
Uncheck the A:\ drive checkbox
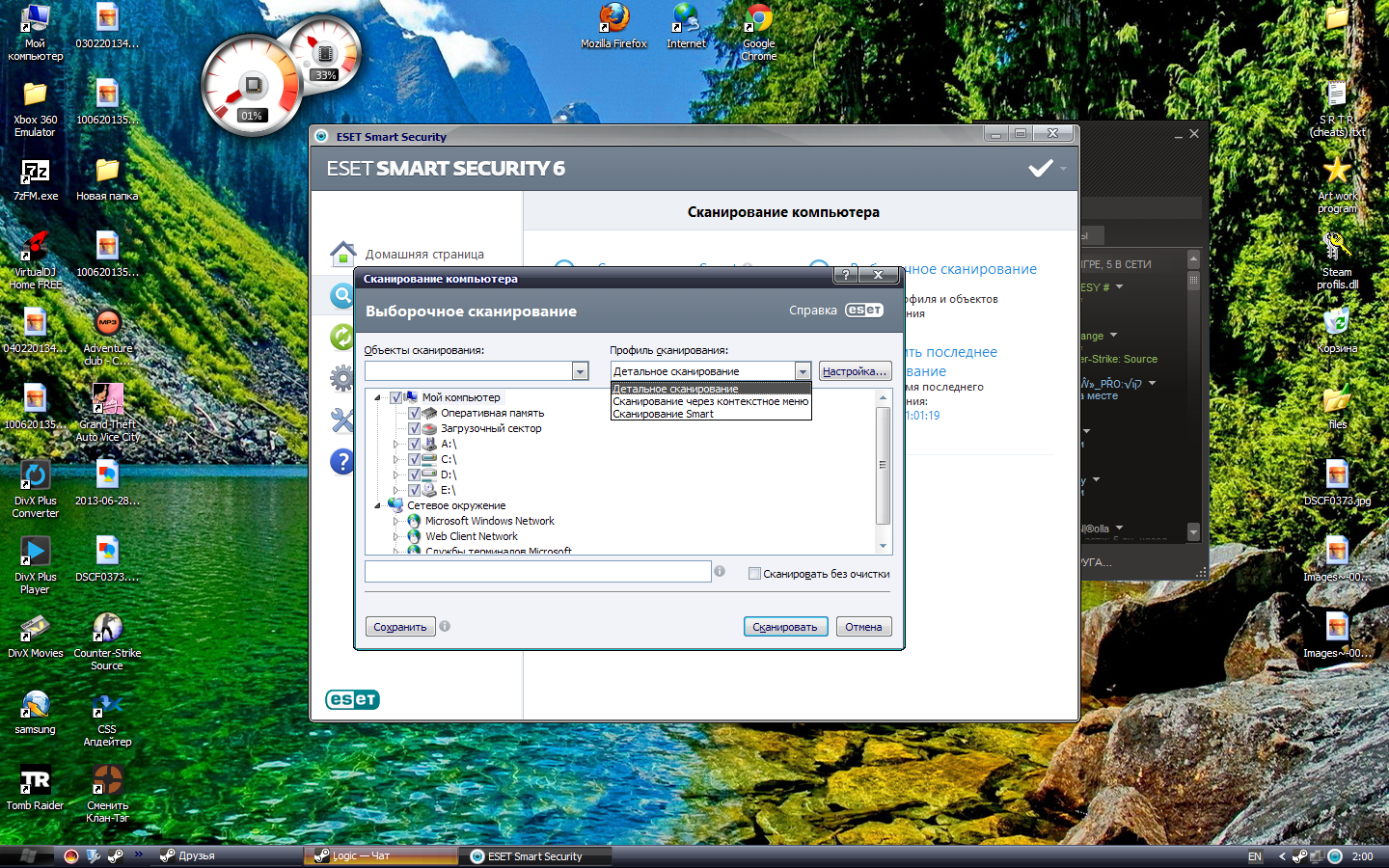point(414,444)
